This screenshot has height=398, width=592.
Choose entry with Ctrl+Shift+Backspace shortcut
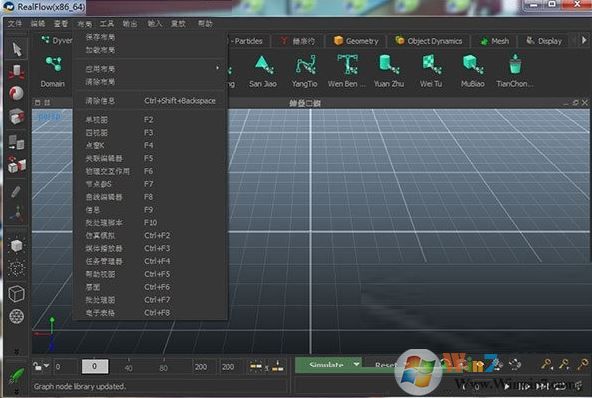[x=151, y=100]
